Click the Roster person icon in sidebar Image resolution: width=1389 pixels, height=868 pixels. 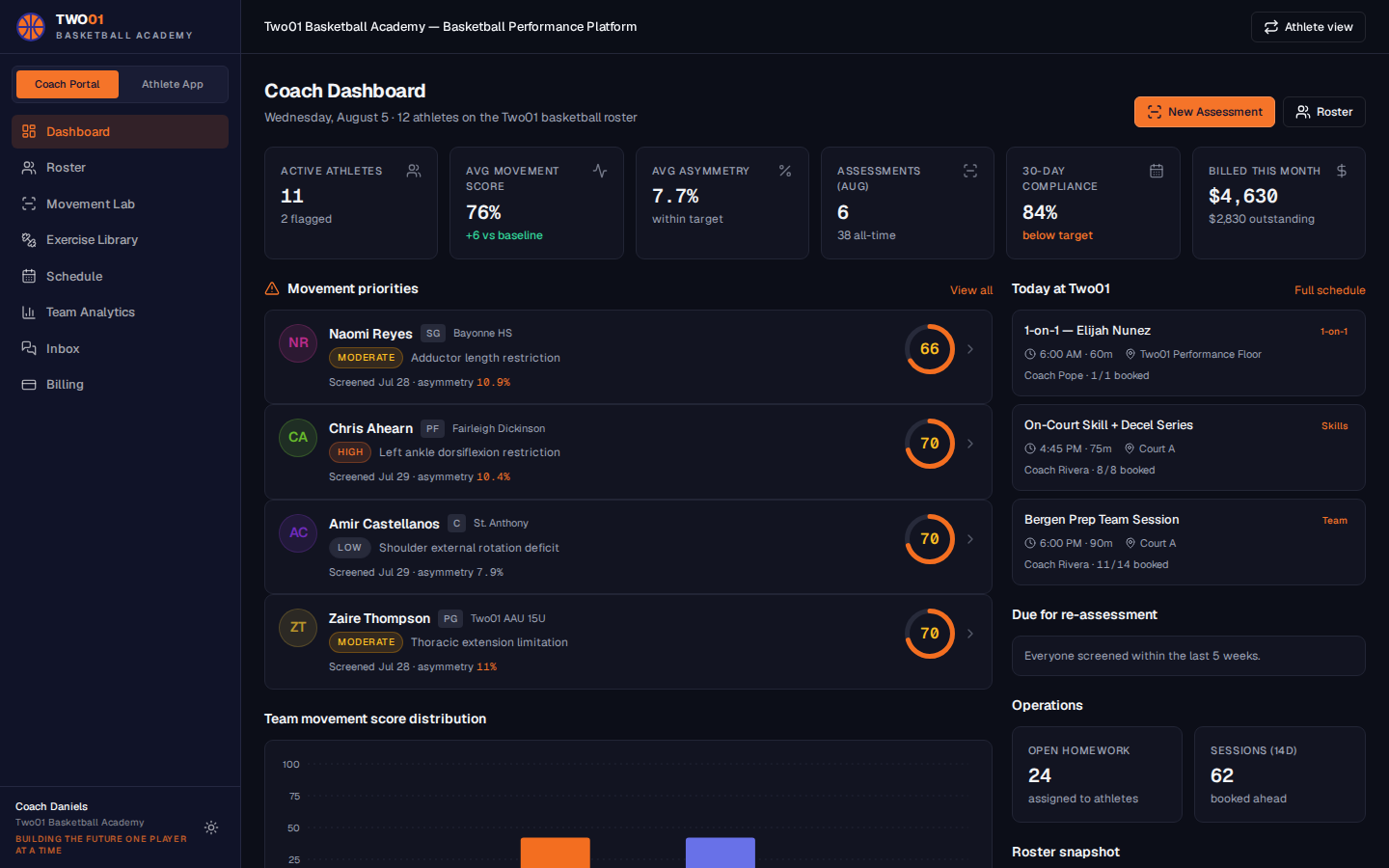[29, 168]
